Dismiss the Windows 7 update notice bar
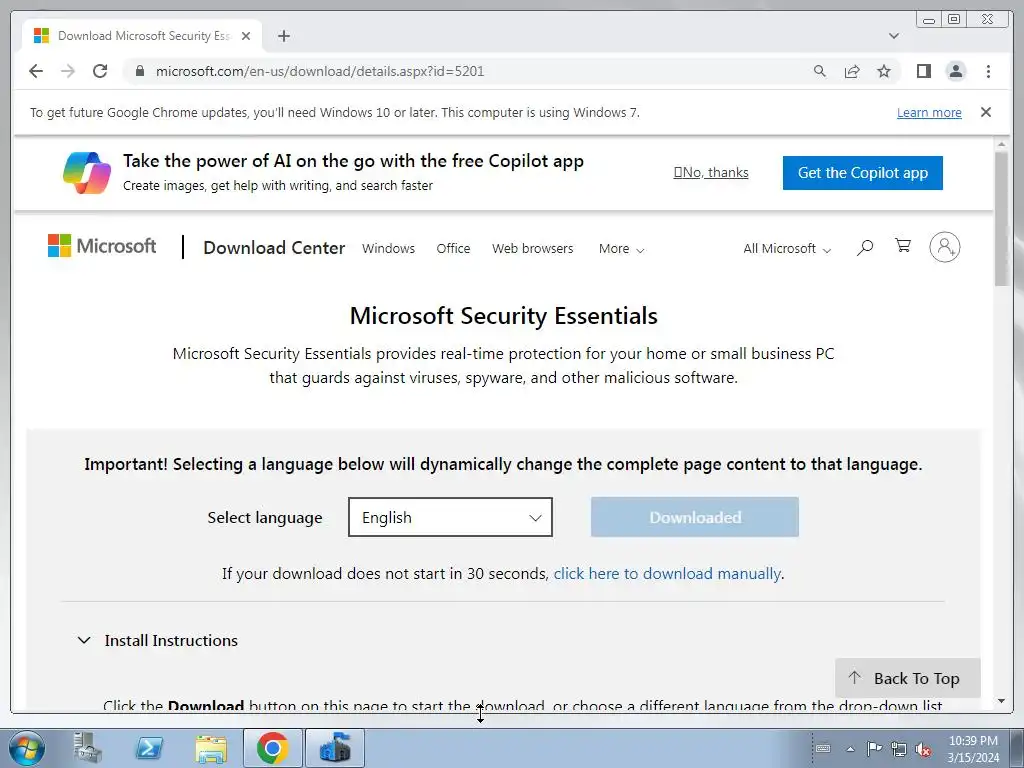 (x=986, y=112)
